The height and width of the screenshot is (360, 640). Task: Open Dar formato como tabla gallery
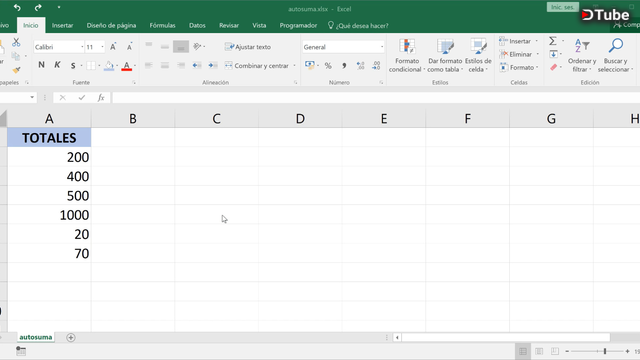point(445,56)
